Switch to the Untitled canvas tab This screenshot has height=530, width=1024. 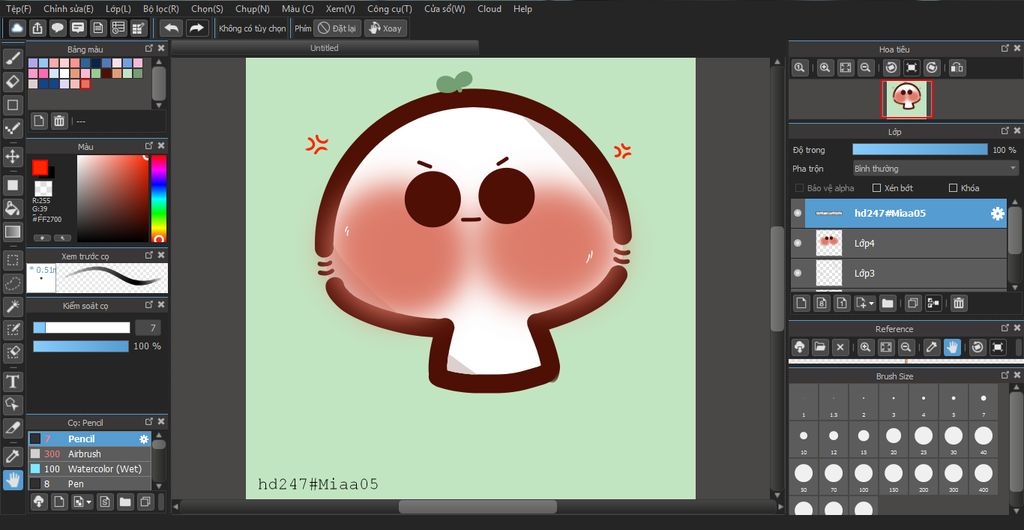pyautogui.click(x=325, y=48)
